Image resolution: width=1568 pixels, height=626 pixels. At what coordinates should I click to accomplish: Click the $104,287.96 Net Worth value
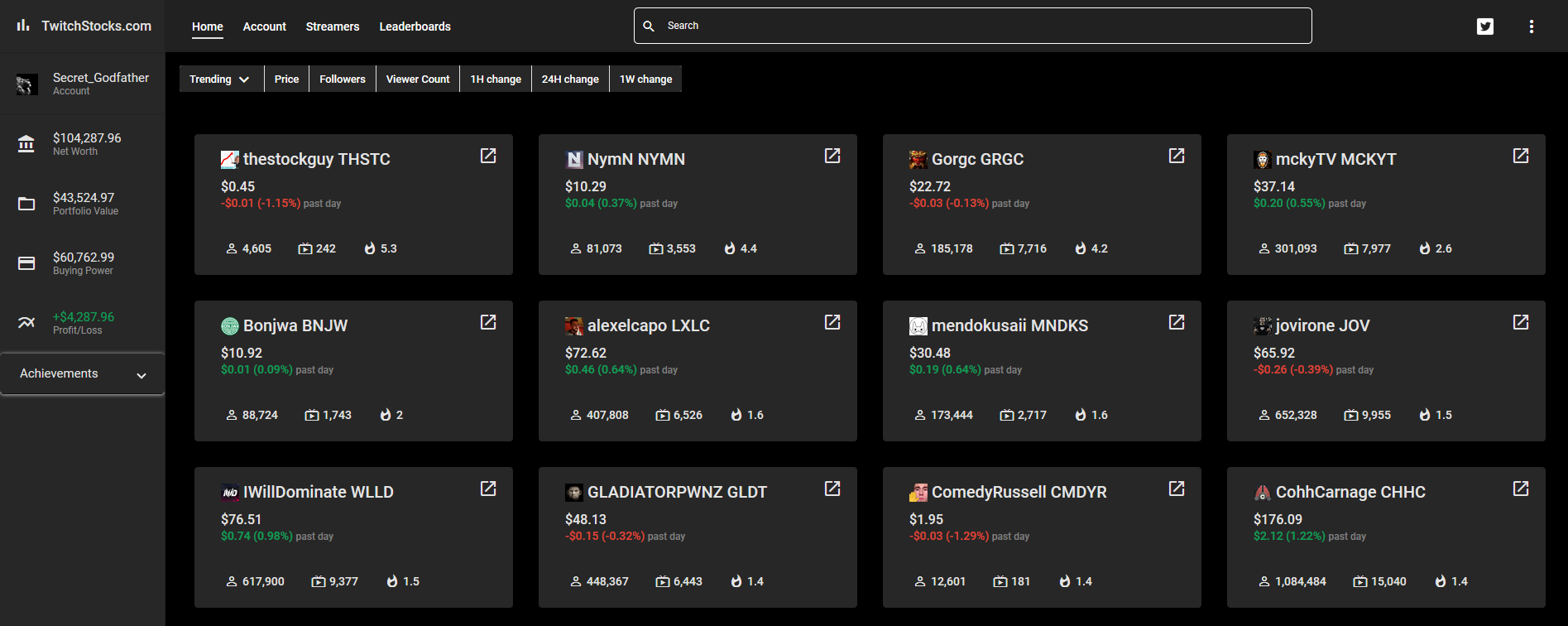(87, 138)
